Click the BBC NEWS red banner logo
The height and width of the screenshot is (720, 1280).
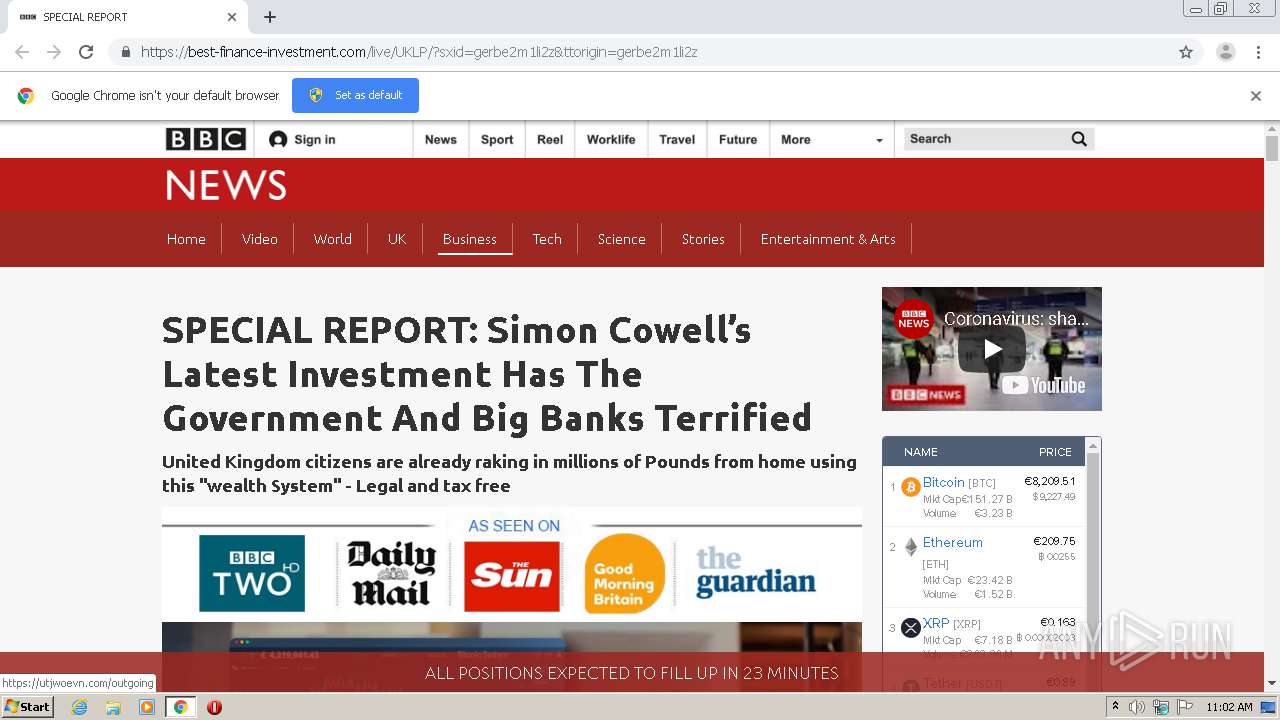click(226, 185)
